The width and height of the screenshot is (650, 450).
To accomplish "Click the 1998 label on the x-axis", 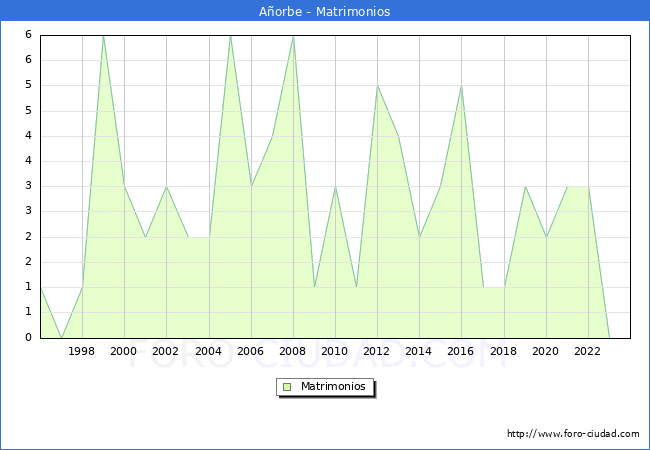I will click(82, 351).
